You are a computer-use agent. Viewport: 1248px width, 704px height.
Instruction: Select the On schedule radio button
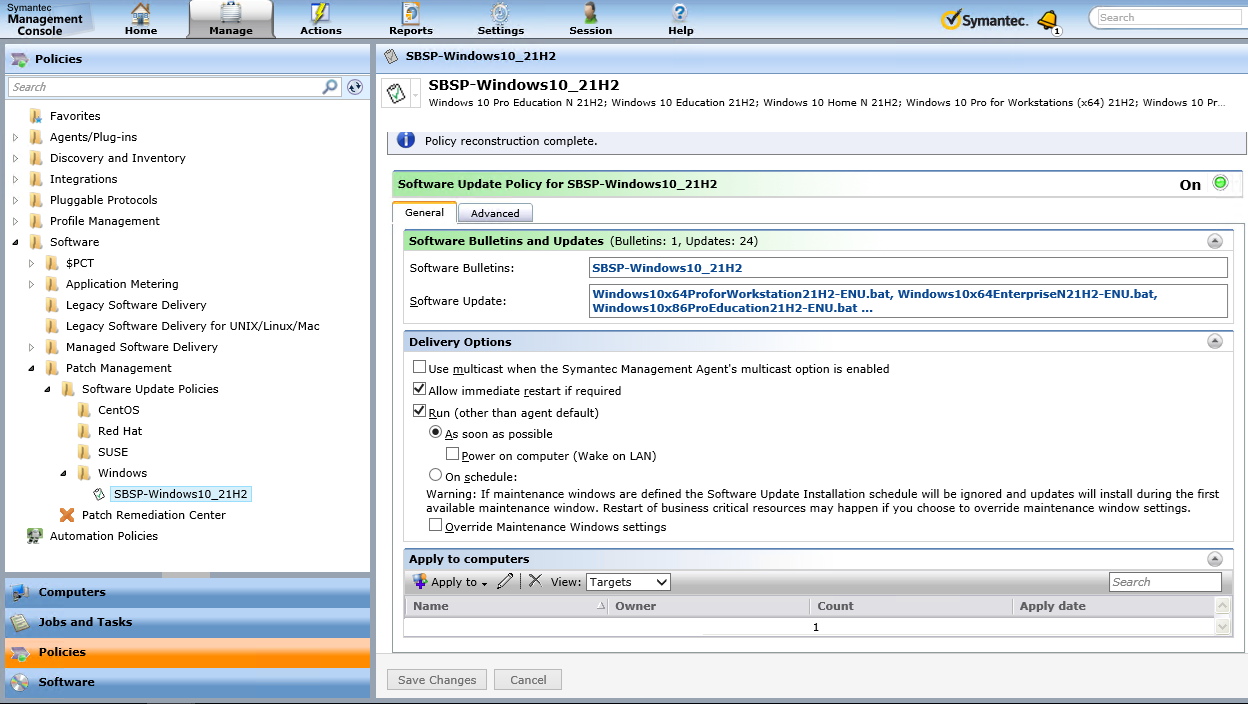pos(436,476)
